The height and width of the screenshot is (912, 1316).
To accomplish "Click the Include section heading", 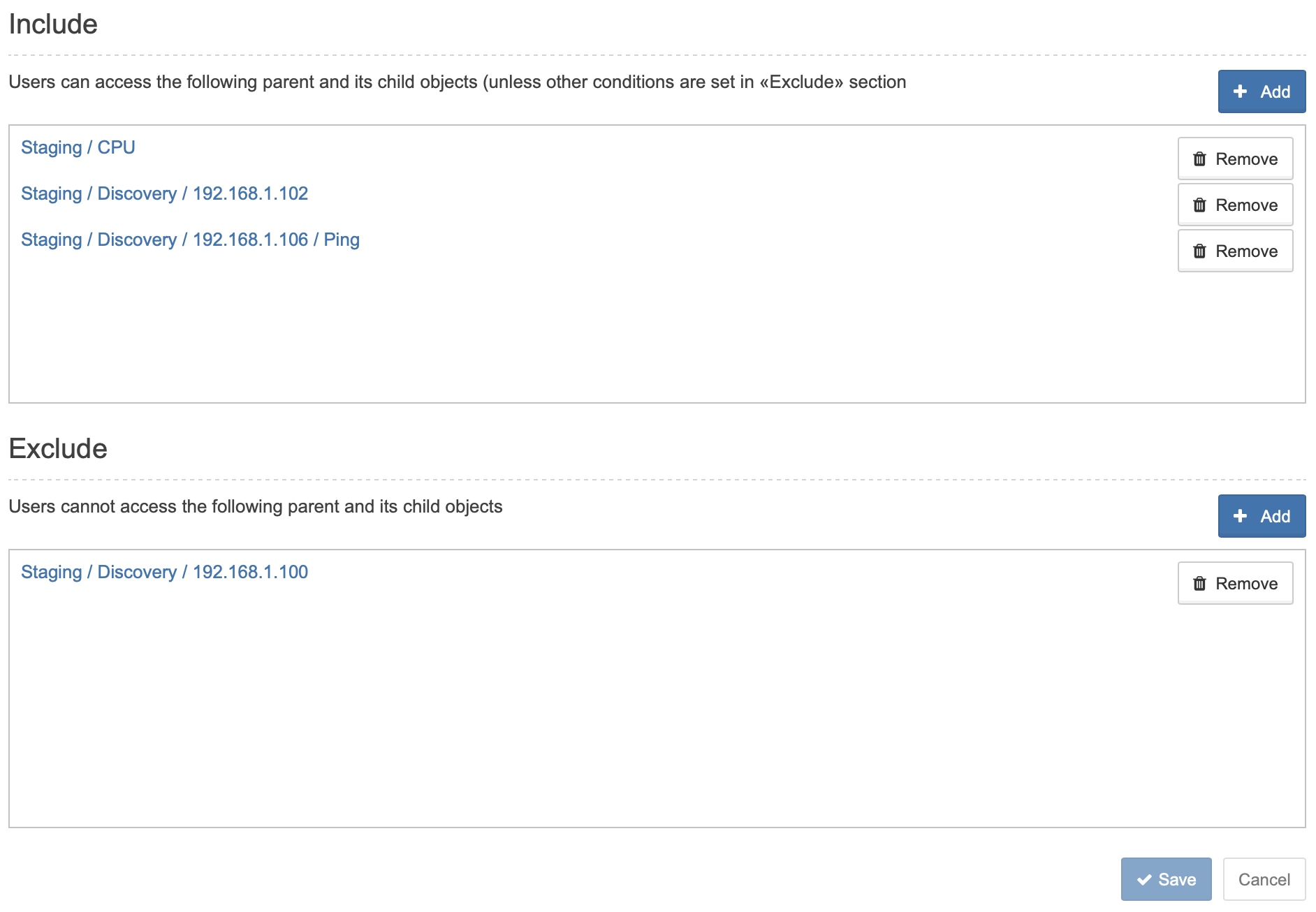I will pyautogui.click(x=53, y=24).
